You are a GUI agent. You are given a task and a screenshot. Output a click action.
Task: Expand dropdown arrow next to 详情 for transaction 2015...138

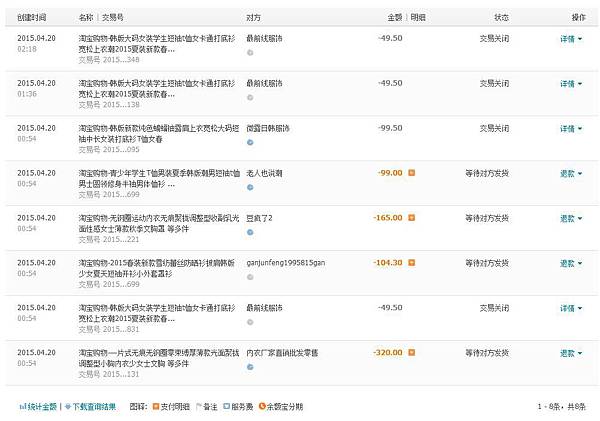point(580,84)
